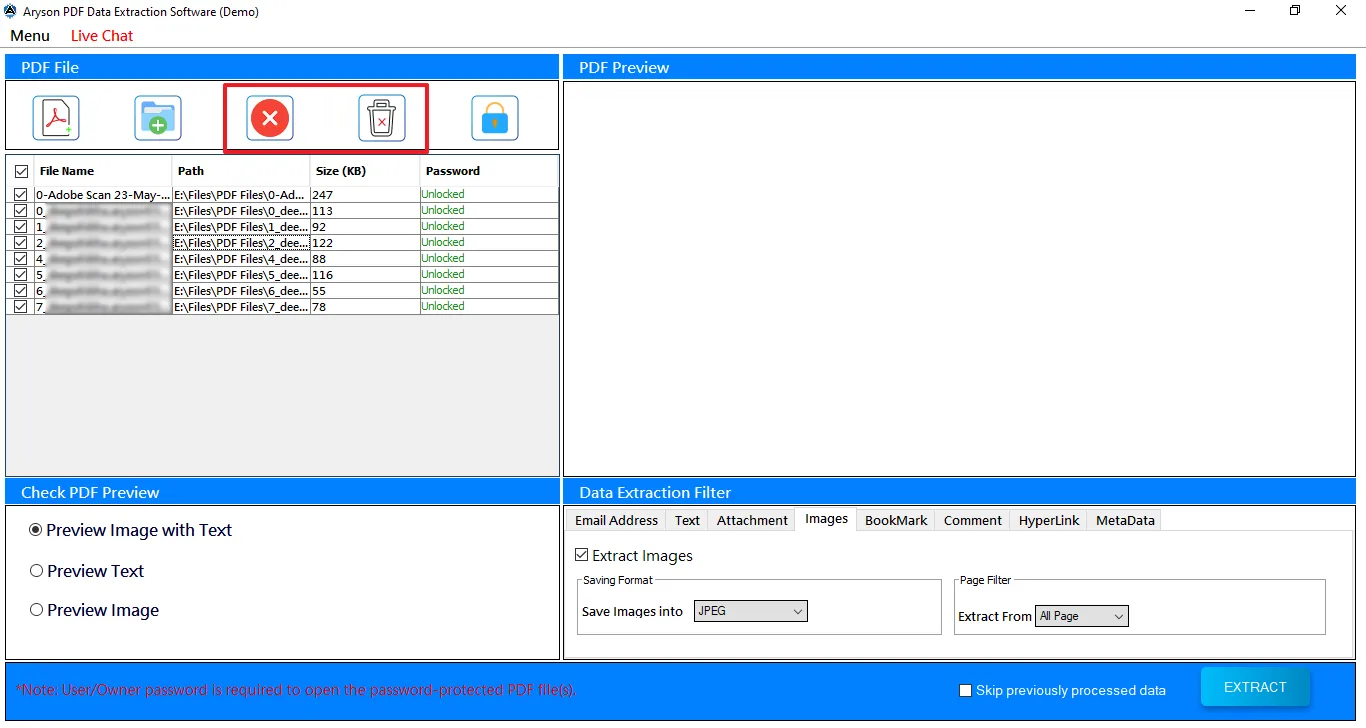Uncheck the 0-Adobe Scan 23-May file checkbox

click(x=21, y=195)
